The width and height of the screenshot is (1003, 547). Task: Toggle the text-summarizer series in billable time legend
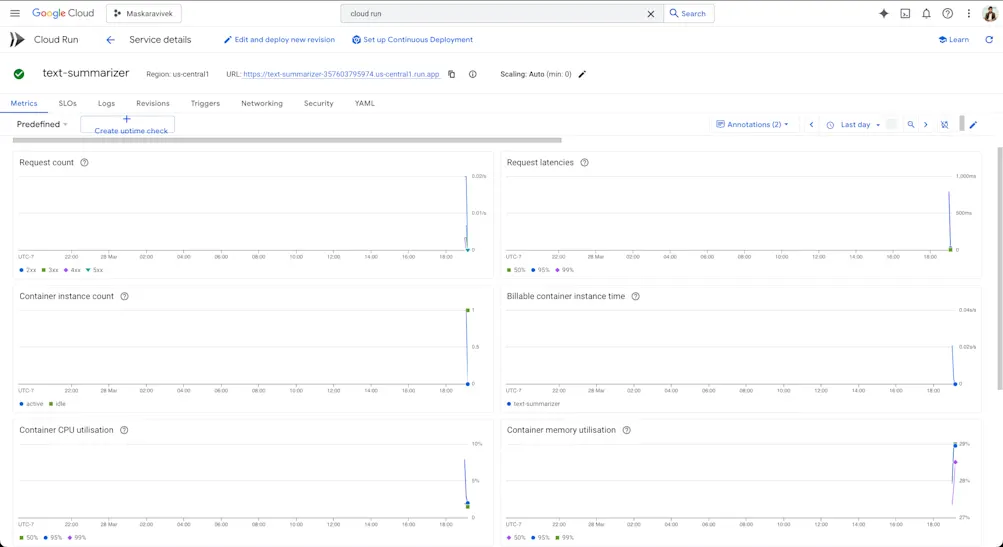(x=533, y=404)
